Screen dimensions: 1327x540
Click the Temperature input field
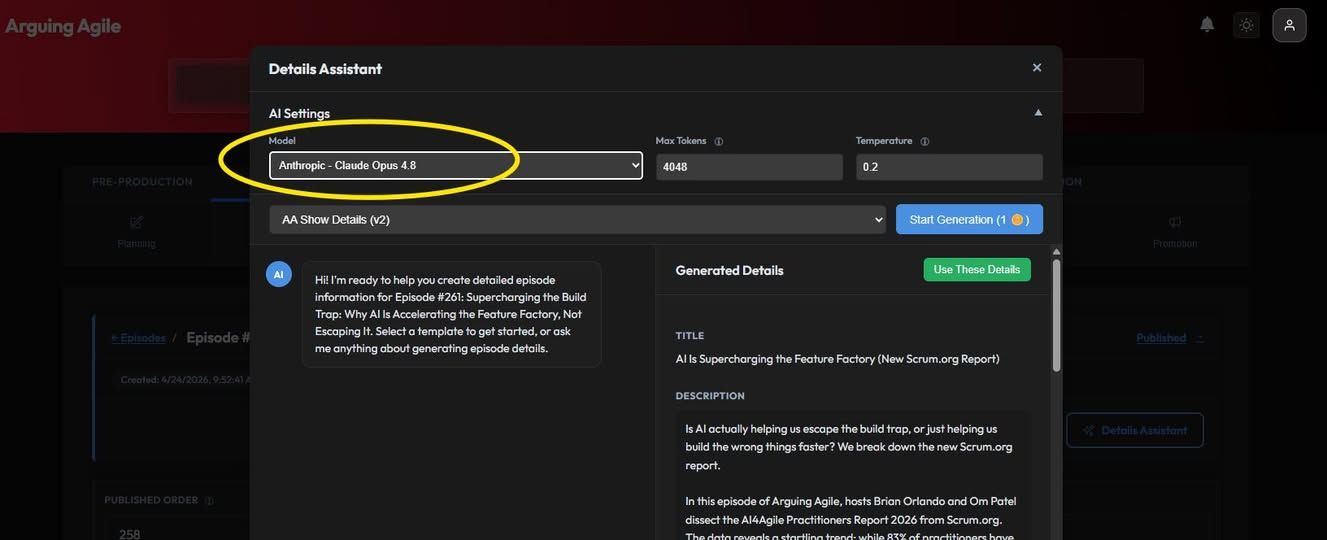click(x=949, y=167)
